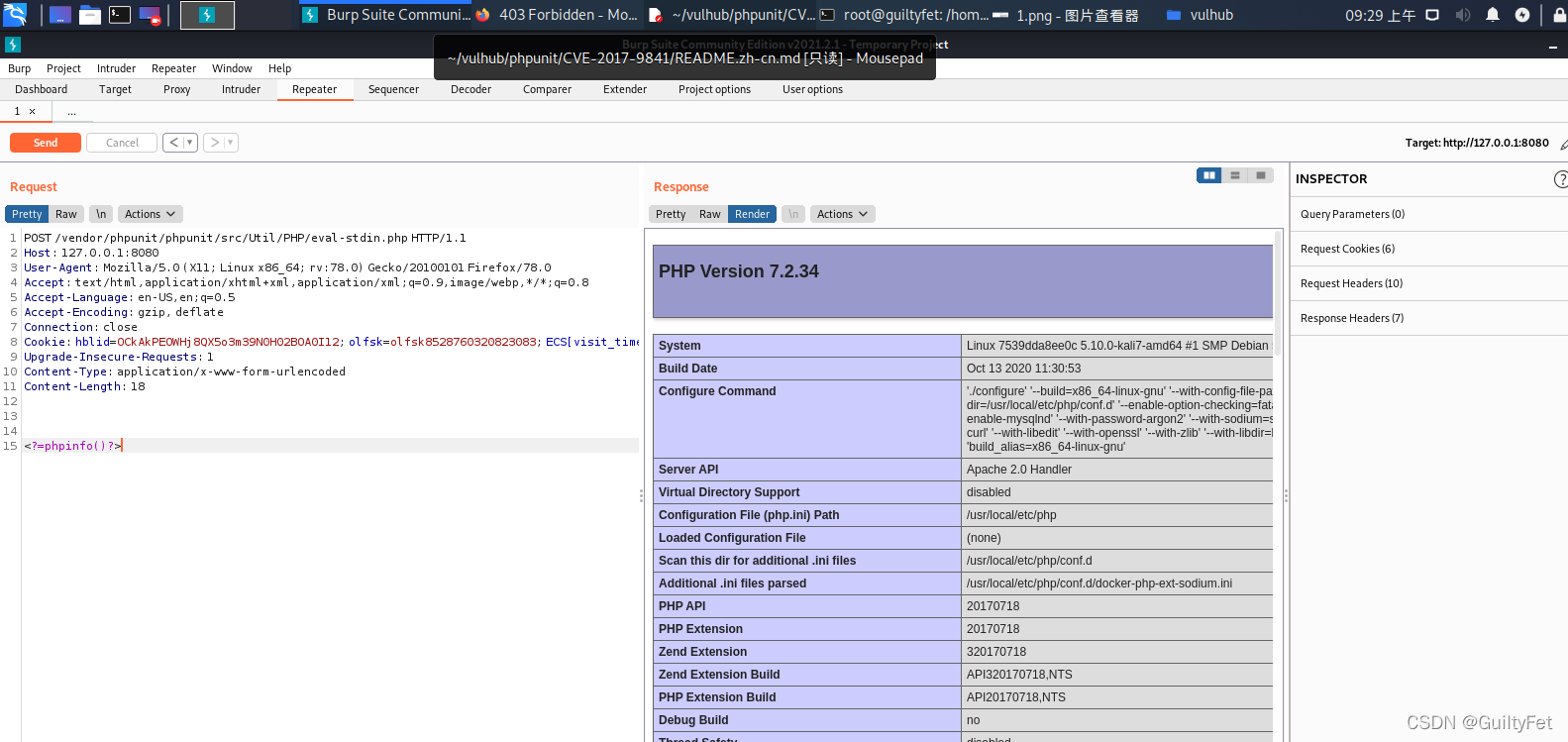The height and width of the screenshot is (742, 1568).
Task: Switch to the Decoder tab
Action: tap(470, 89)
